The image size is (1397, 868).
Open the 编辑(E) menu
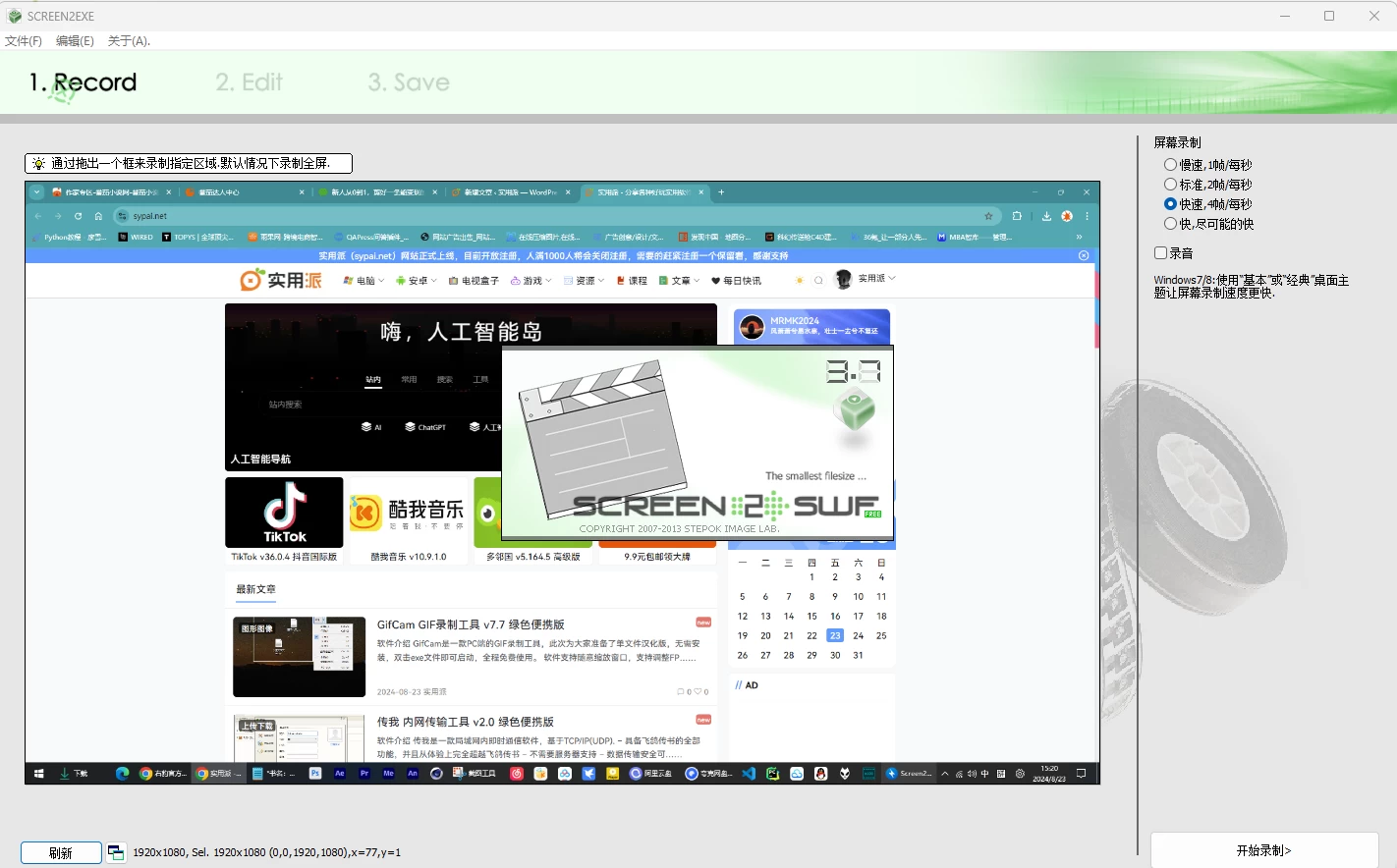pyautogui.click(x=75, y=41)
